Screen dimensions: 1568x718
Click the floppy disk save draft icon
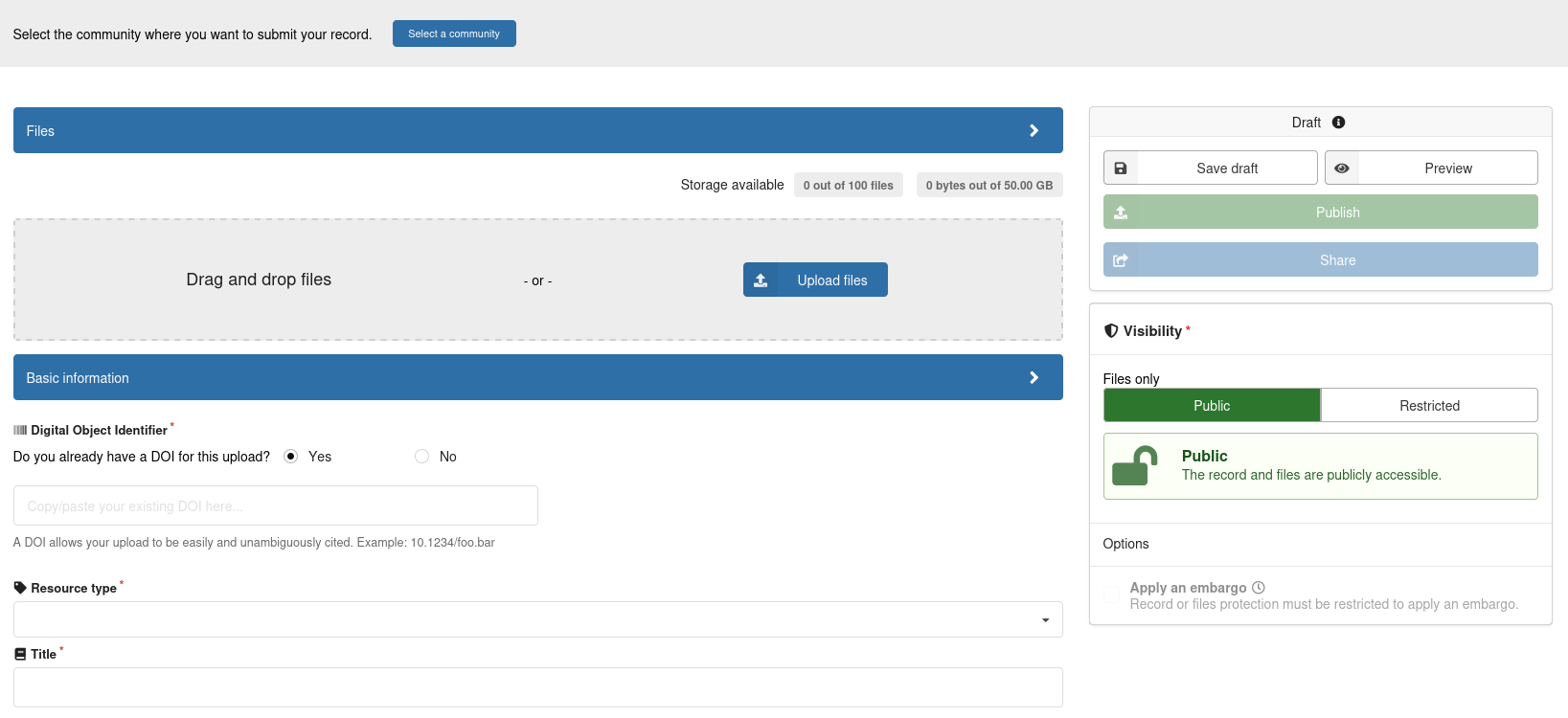(x=1120, y=168)
